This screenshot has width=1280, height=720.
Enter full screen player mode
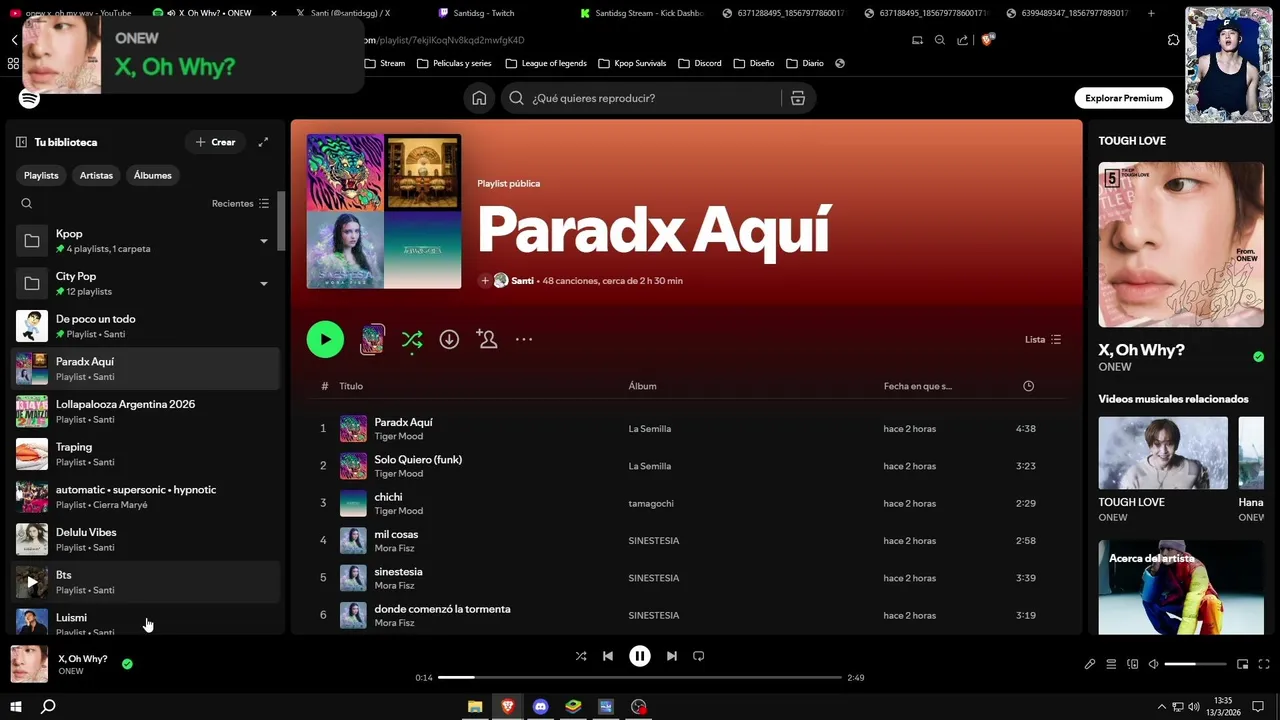(x=1264, y=664)
